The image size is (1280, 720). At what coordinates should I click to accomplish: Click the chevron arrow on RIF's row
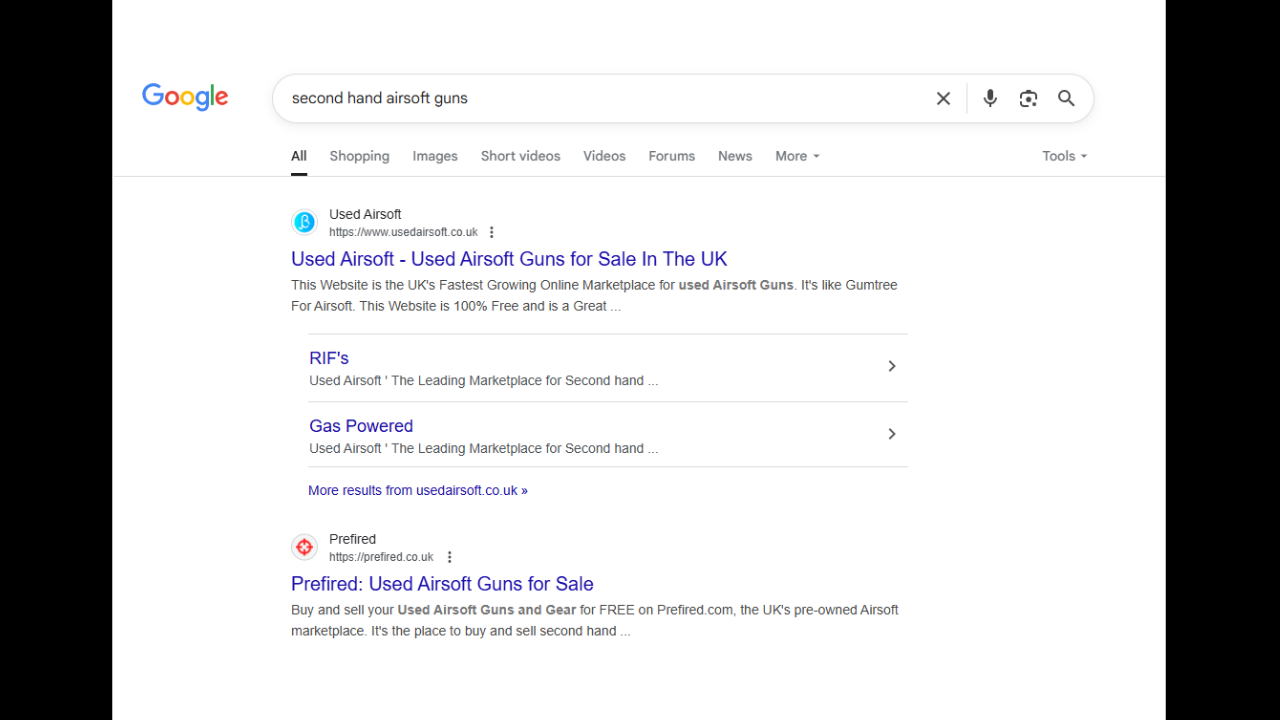(x=892, y=366)
